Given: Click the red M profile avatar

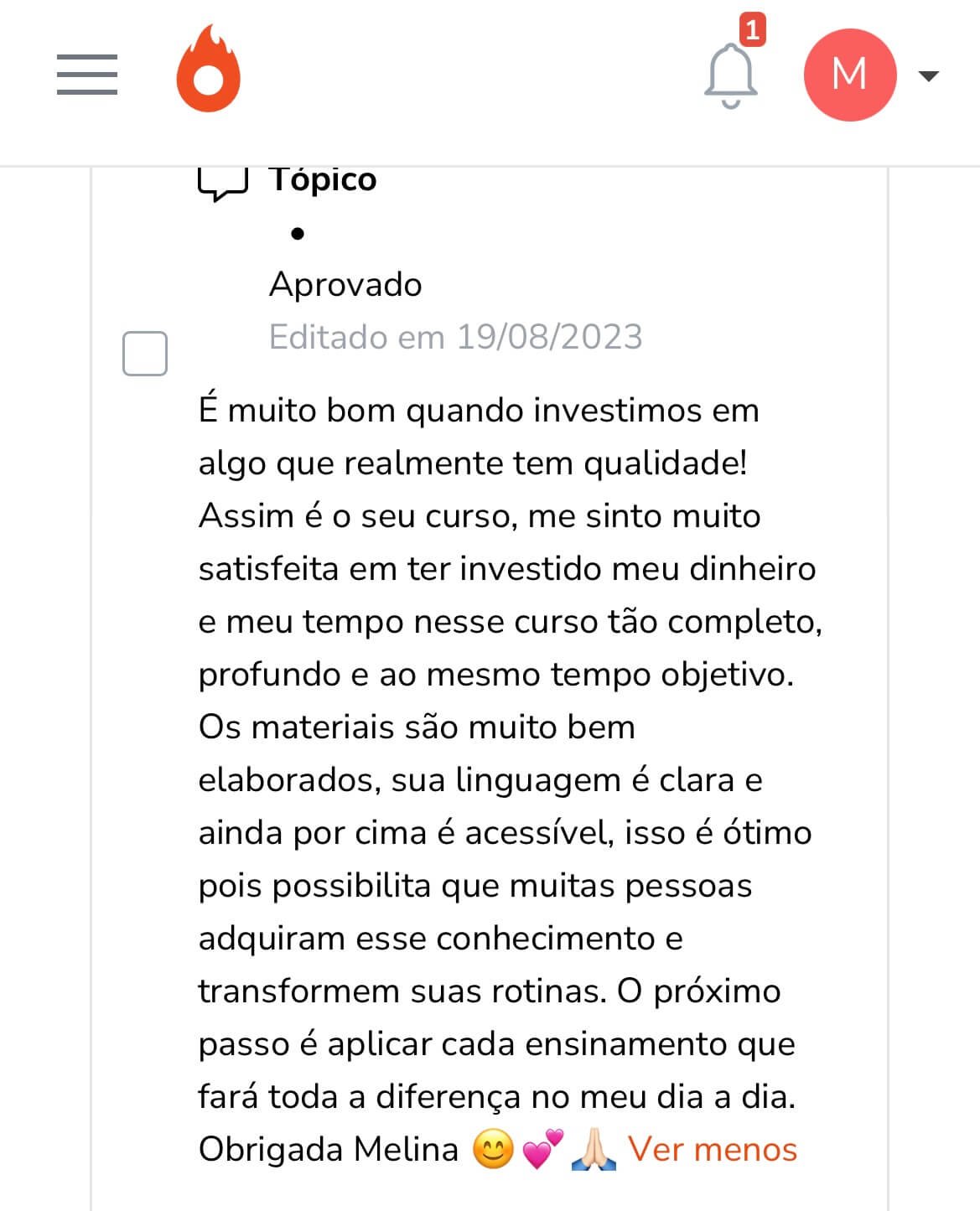Looking at the screenshot, I should pos(849,75).
